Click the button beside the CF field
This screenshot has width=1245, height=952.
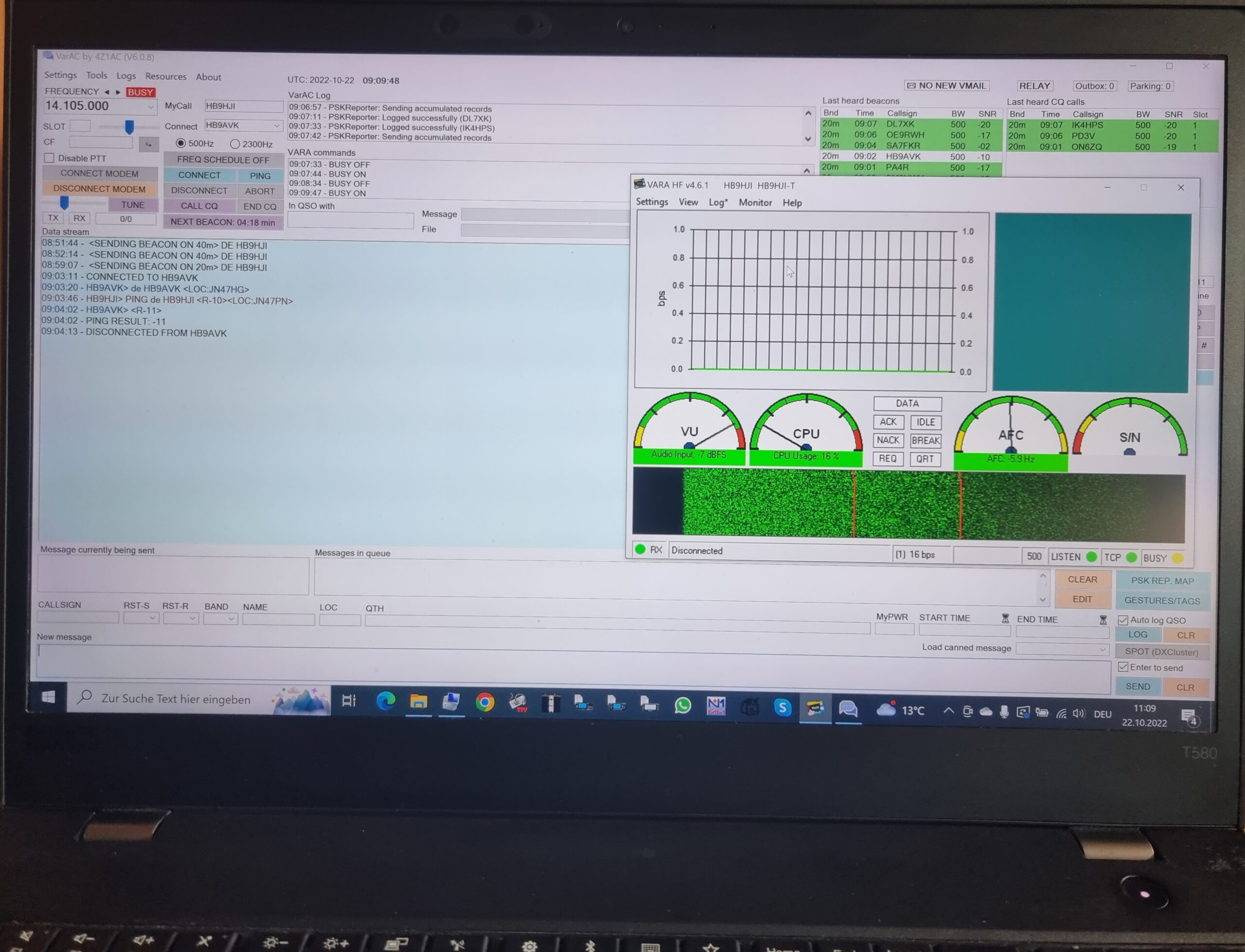pyautogui.click(x=148, y=144)
